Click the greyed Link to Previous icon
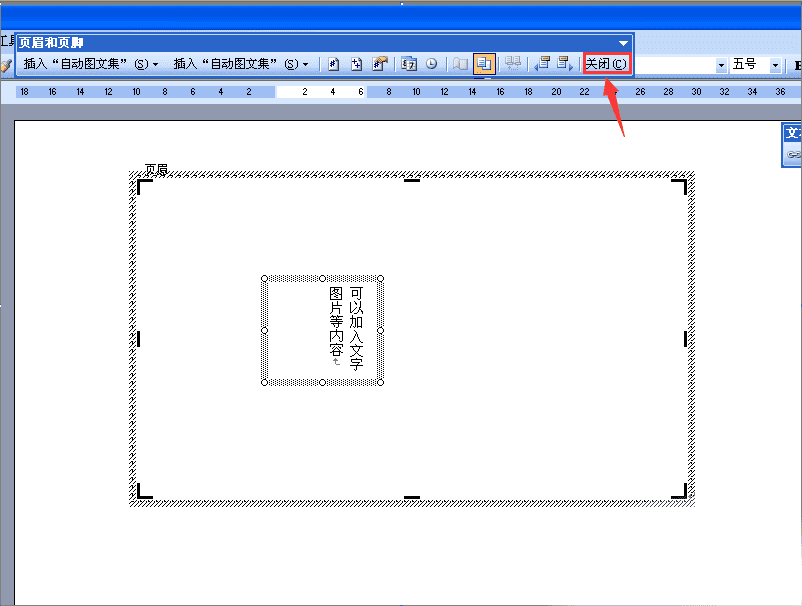Screen dimensions: 802x606 [513, 63]
